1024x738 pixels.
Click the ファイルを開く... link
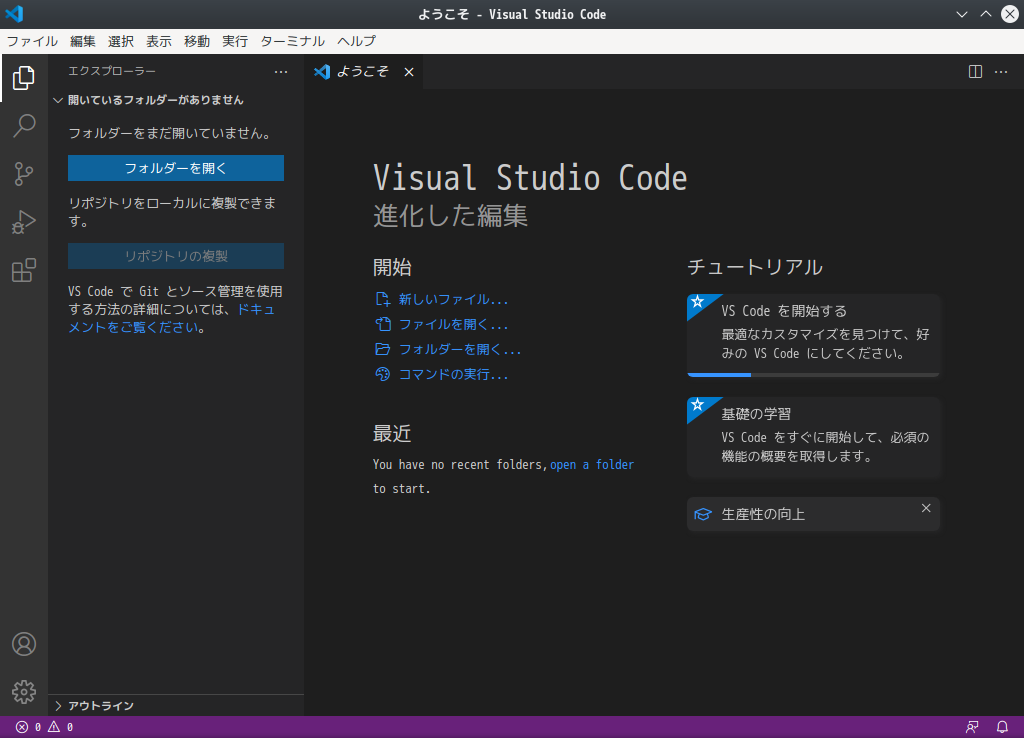tap(453, 324)
